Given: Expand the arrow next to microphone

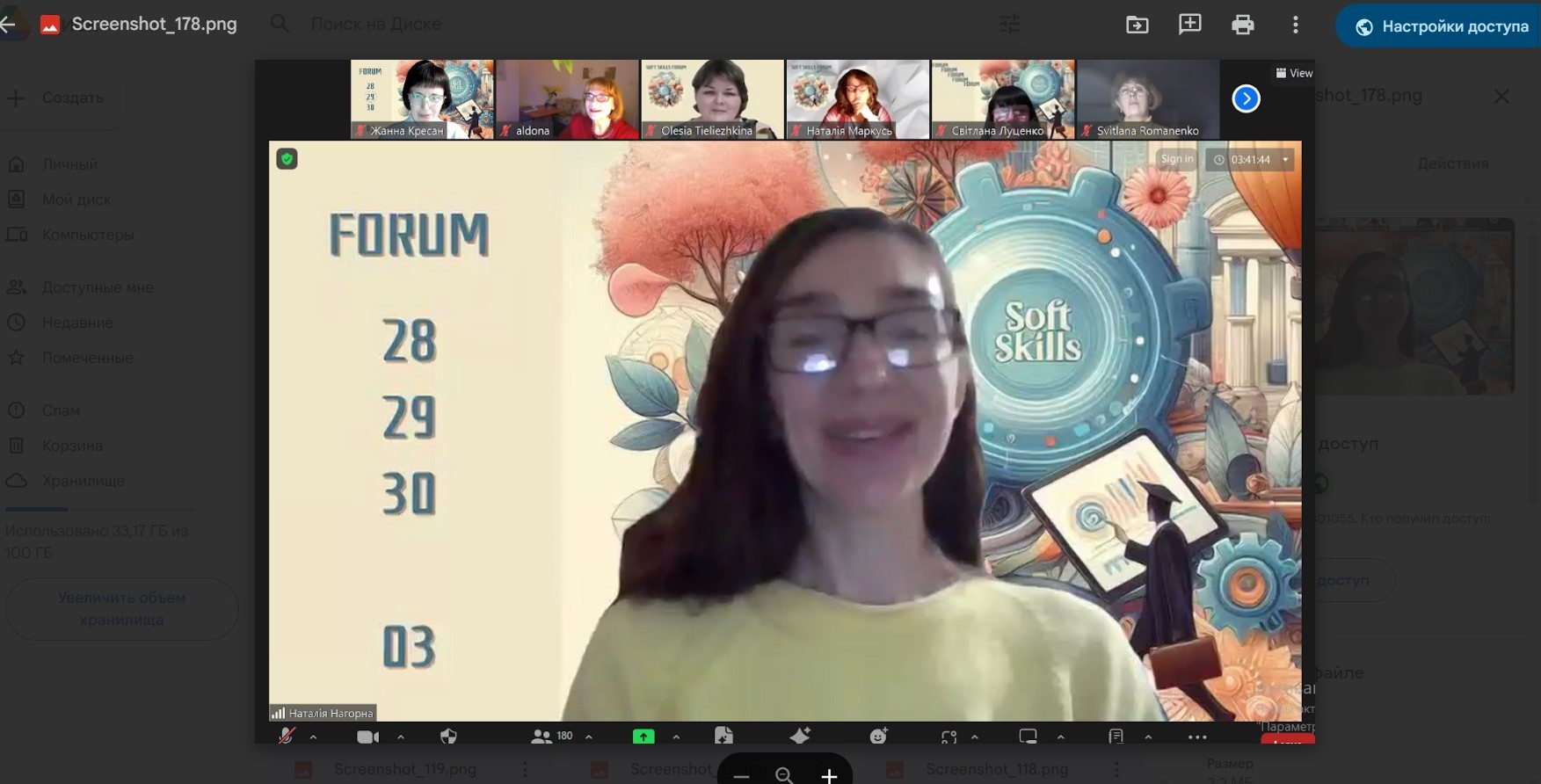Looking at the screenshot, I should (314, 737).
